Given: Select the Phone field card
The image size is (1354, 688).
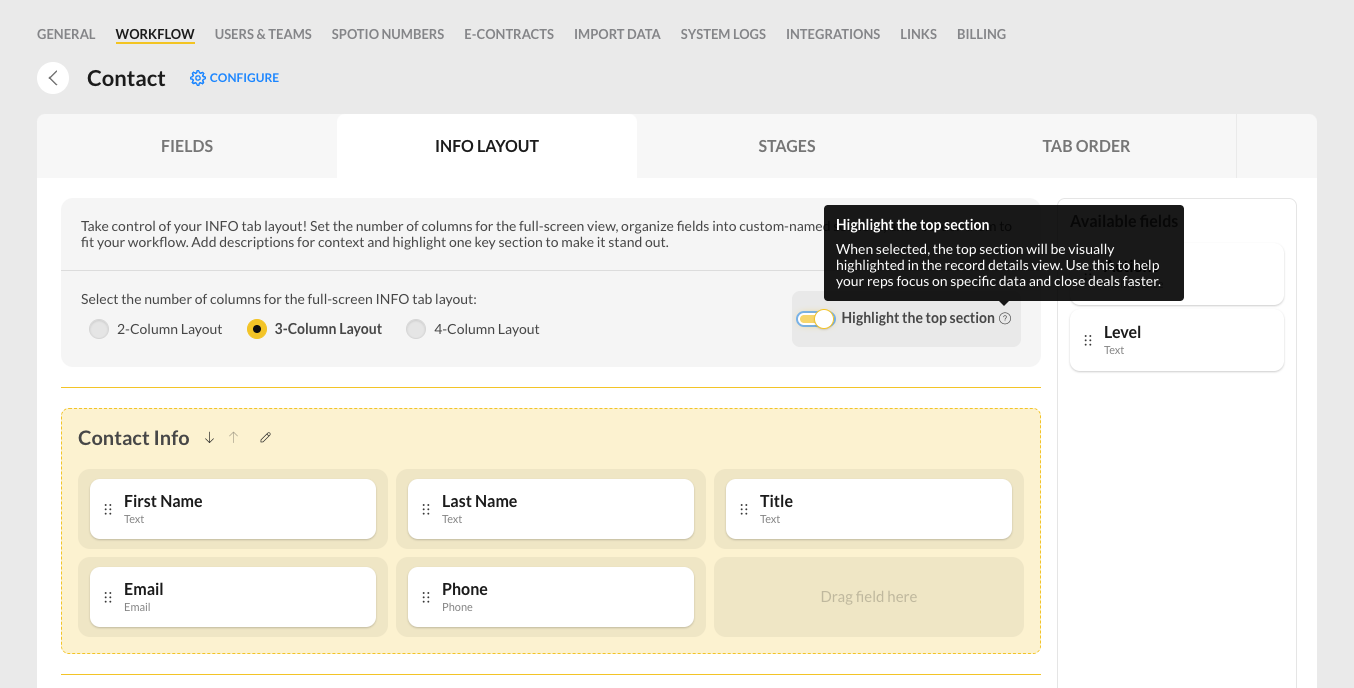Looking at the screenshot, I should click(551, 597).
